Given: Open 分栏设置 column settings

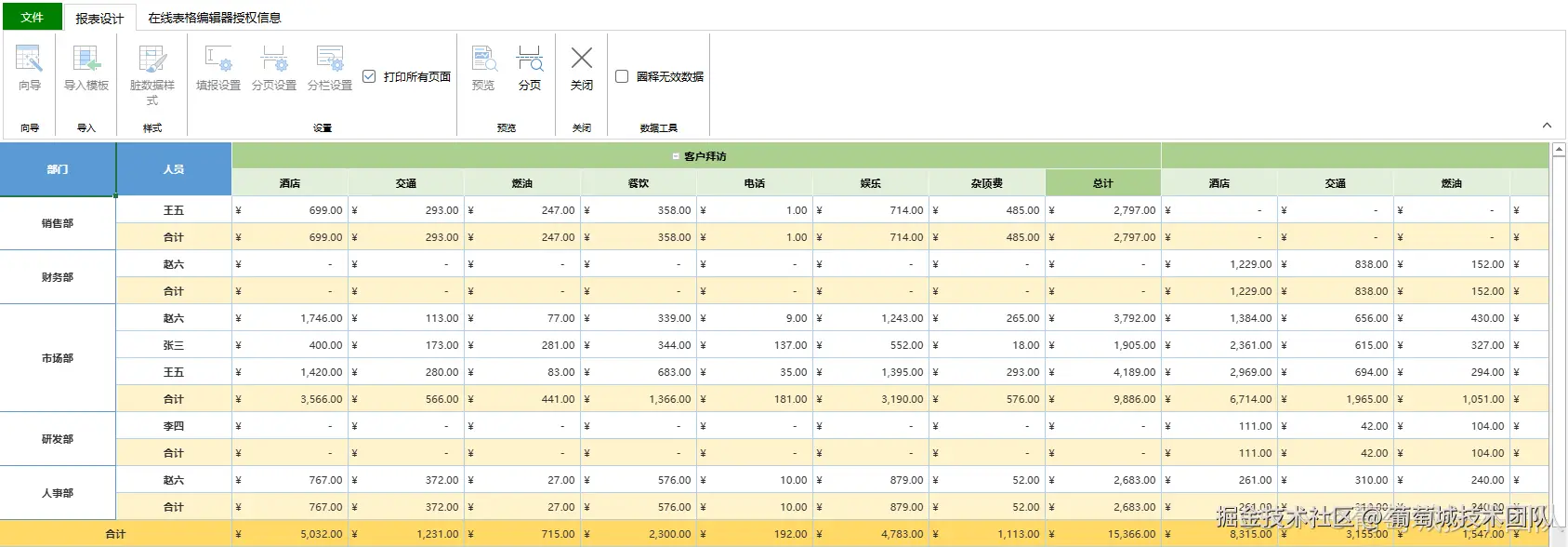Looking at the screenshot, I should click(330, 68).
